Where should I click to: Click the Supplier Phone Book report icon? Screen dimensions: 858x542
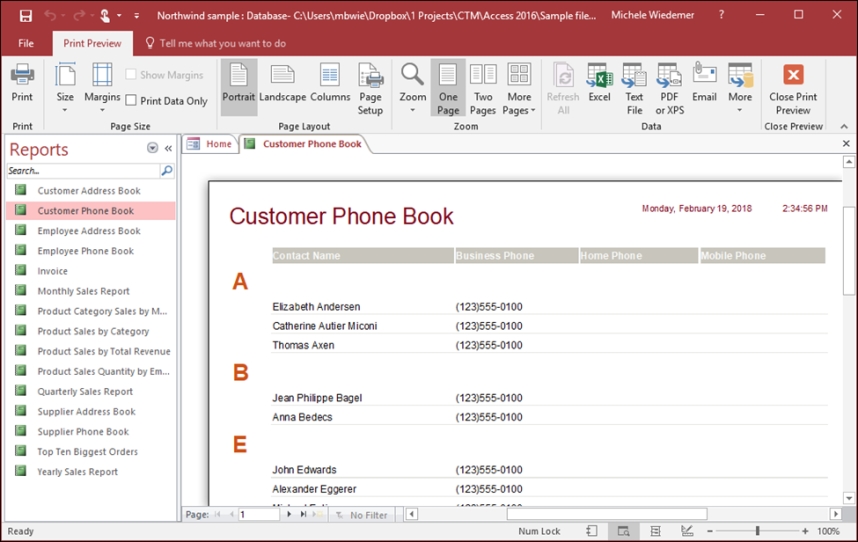pos(21,430)
